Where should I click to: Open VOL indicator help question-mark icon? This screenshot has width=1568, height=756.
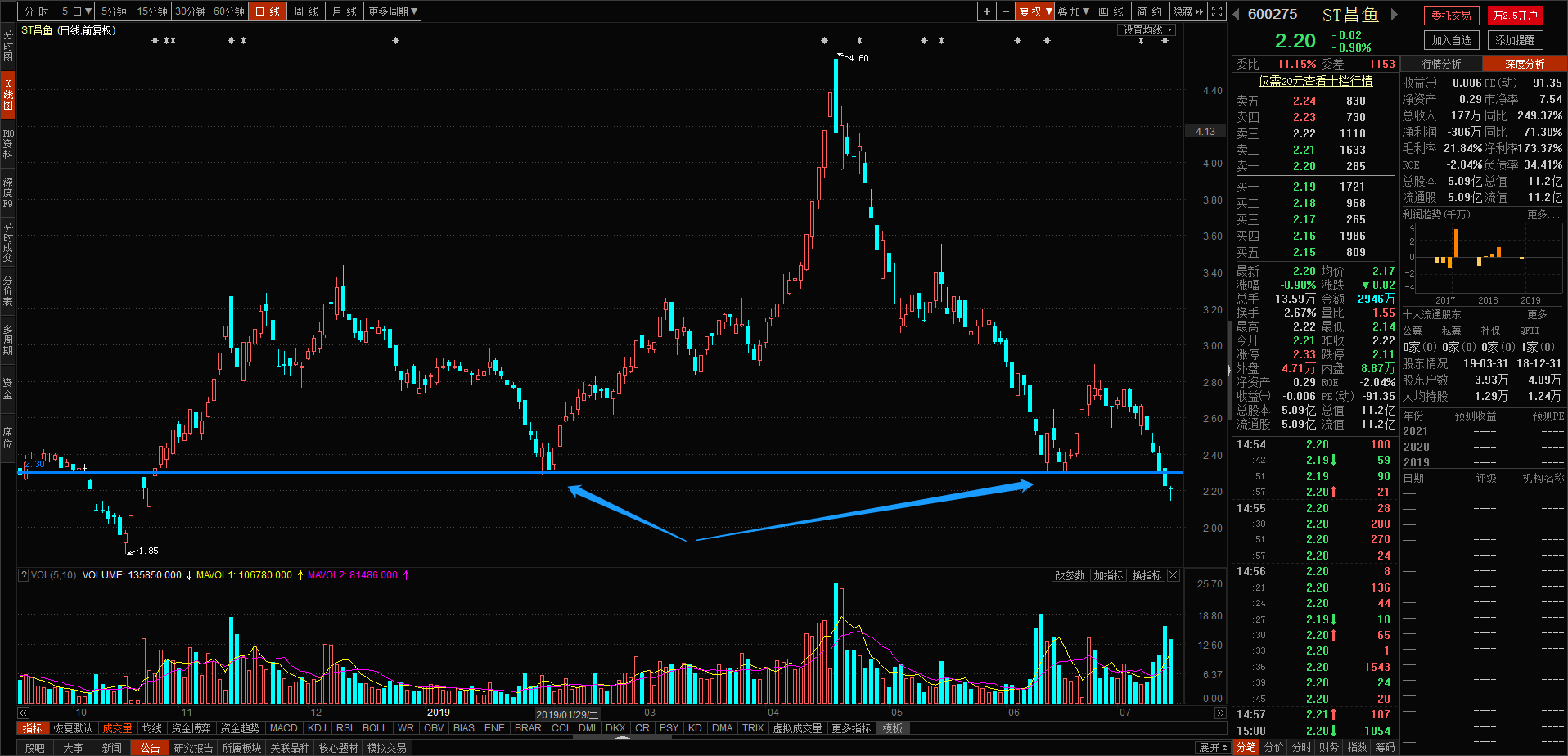point(24,575)
